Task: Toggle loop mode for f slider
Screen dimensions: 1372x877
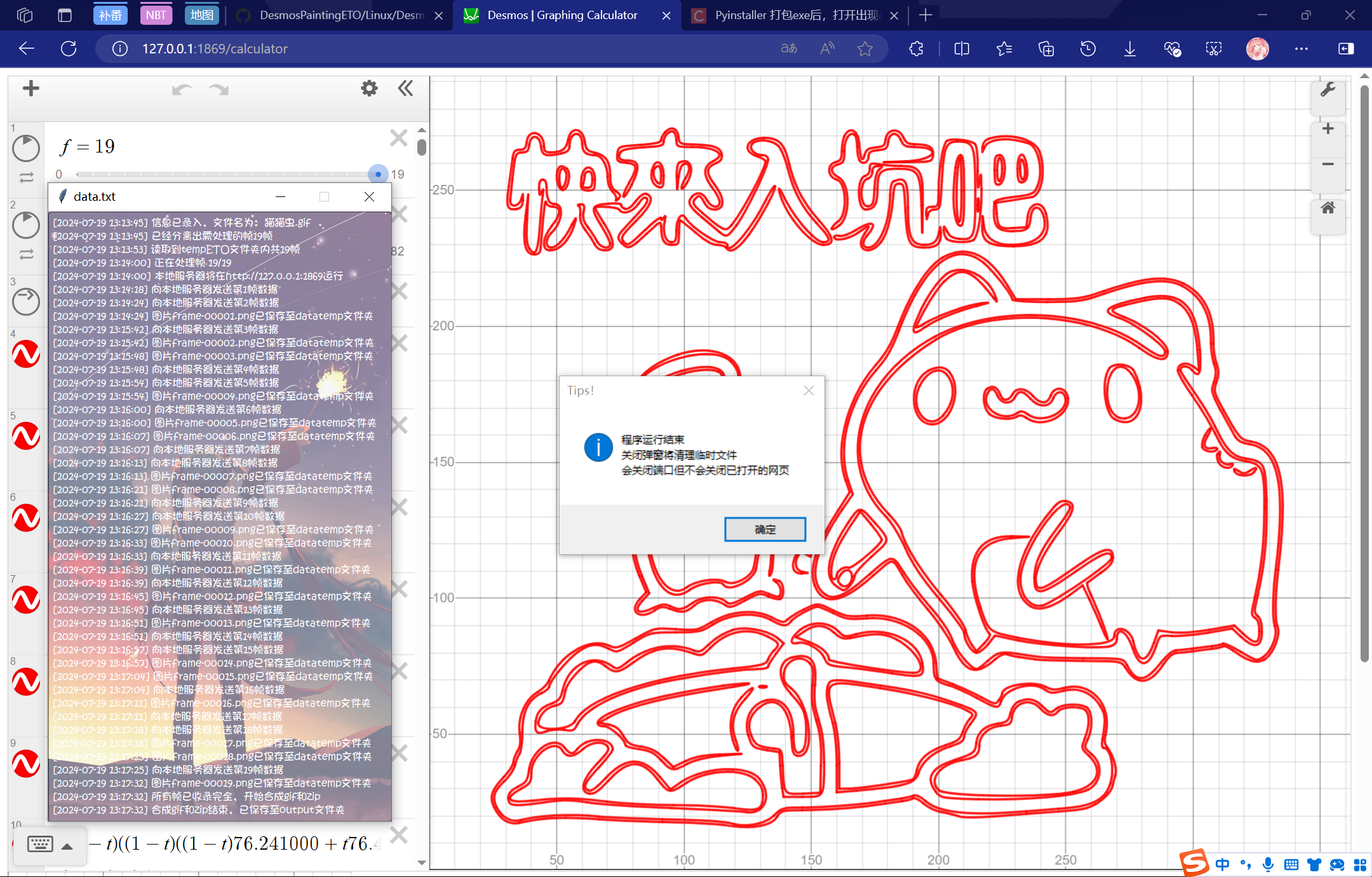Action: (26, 177)
